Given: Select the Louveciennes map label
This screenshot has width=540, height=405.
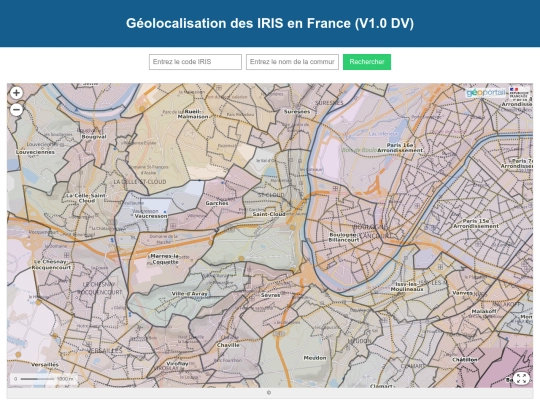Looking at the screenshot, I should pos(35,152).
